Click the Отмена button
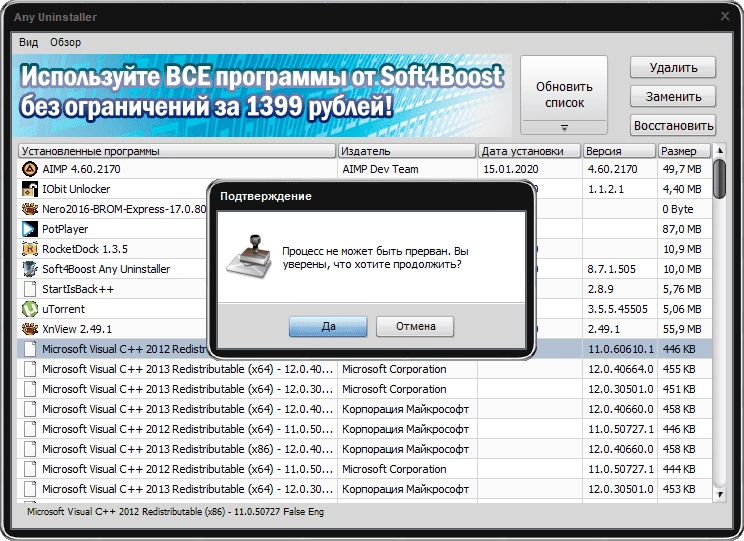This screenshot has height=541, width=744. (x=415, y=326)
